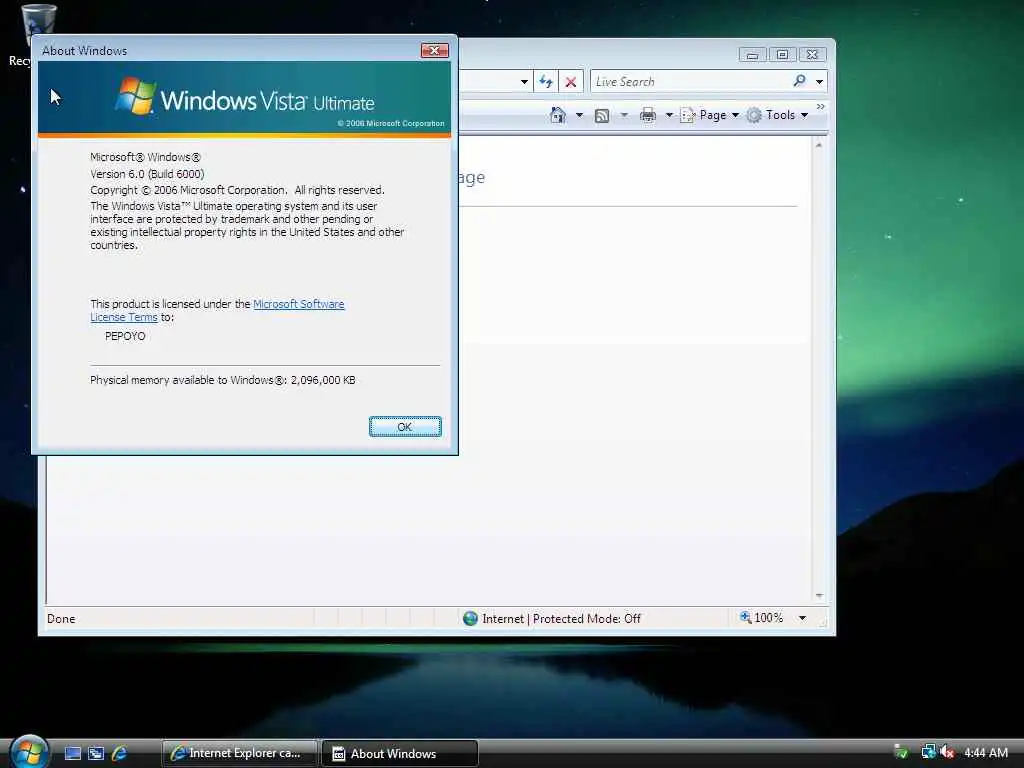Click the Protected Mode: Off status text
1024x768 pixels.
(x=586, y=618)
